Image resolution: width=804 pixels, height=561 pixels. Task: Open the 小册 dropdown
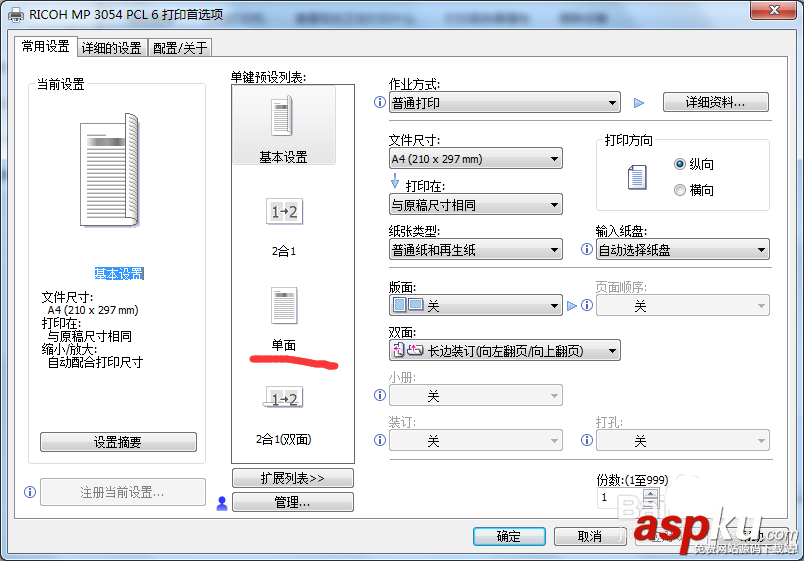click(x=475, y=395)
